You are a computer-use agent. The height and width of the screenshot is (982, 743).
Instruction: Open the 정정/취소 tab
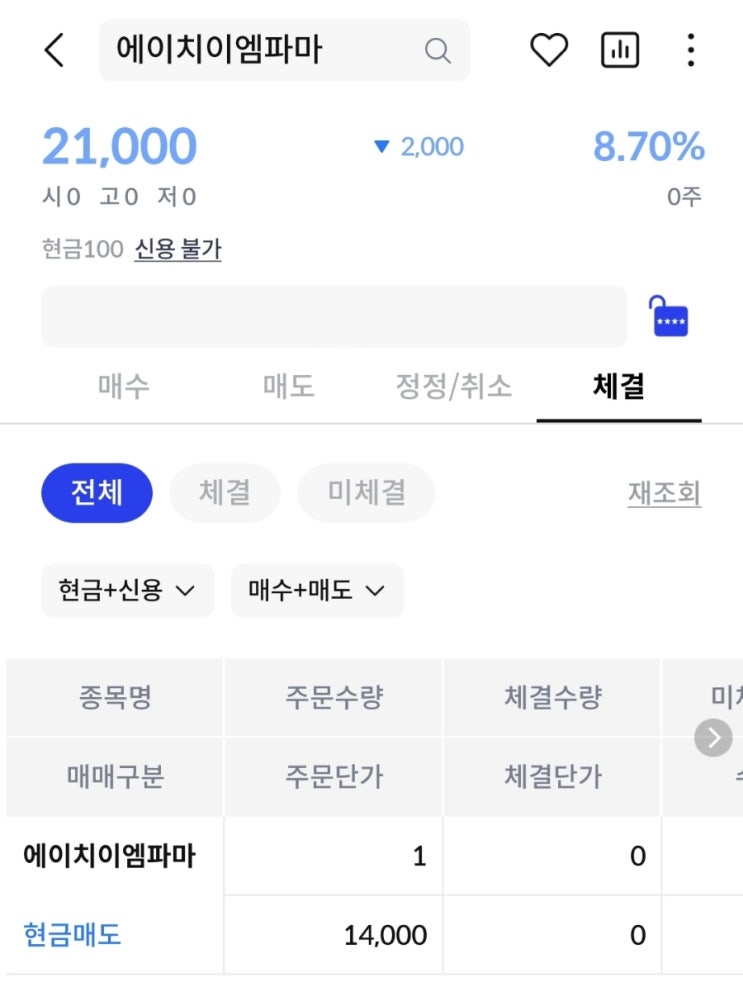[454, 387]
